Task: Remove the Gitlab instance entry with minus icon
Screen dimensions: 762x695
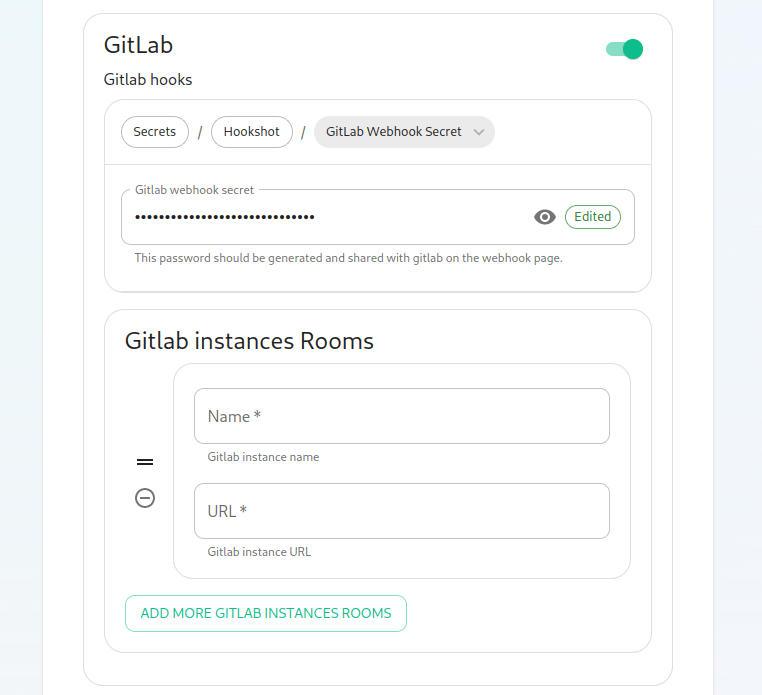Action: pos(145,498)
